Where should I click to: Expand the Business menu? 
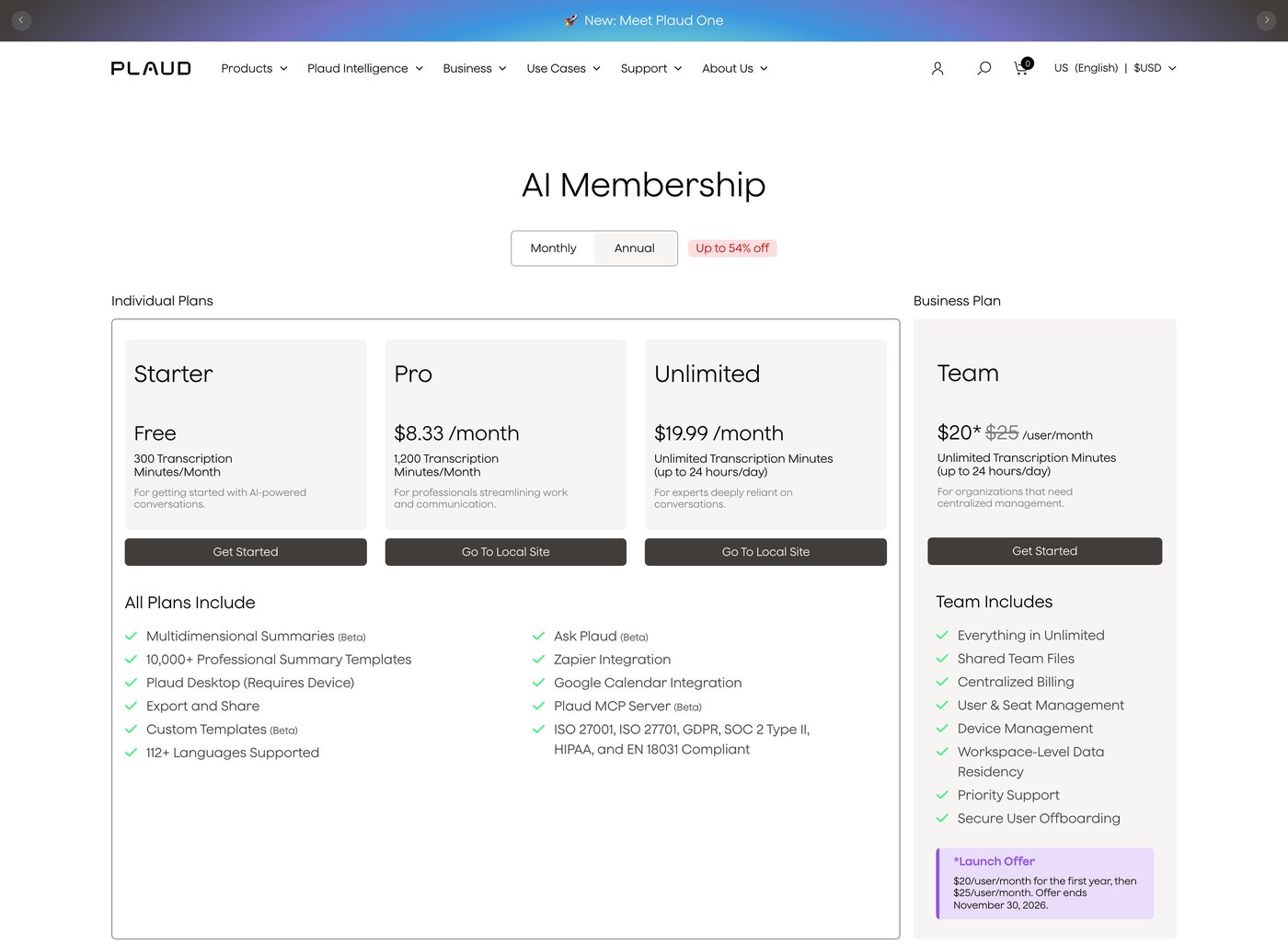pos(475,68)
